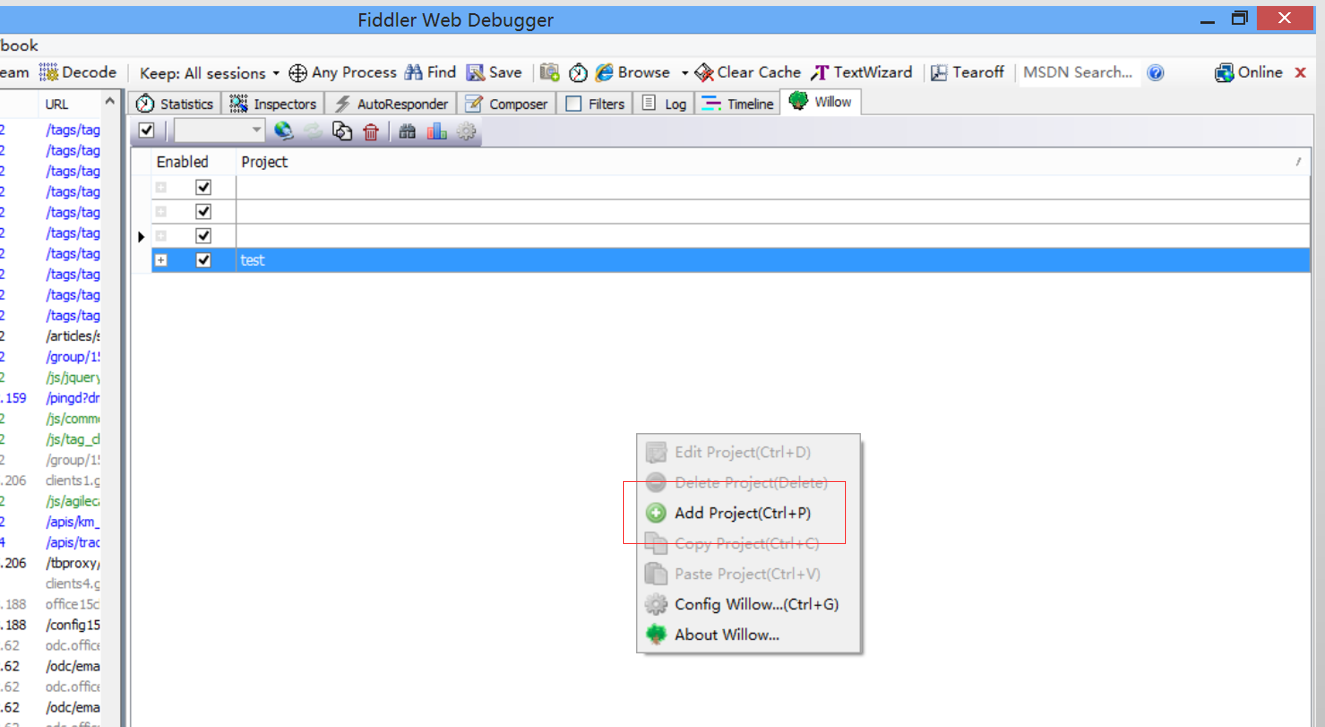This screenshot has height=727, width=1325.
Task: Expand the second project row
Action: pos(161,211)
